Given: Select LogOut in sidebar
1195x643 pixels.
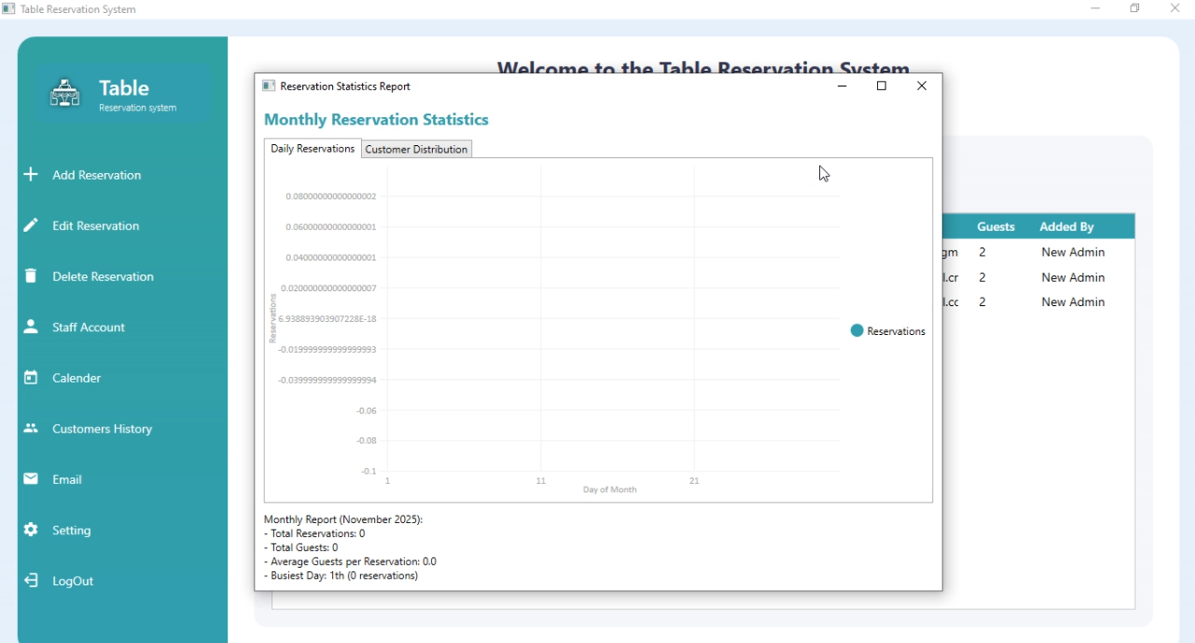Looking at the screenshot, I should click(72, 581).
